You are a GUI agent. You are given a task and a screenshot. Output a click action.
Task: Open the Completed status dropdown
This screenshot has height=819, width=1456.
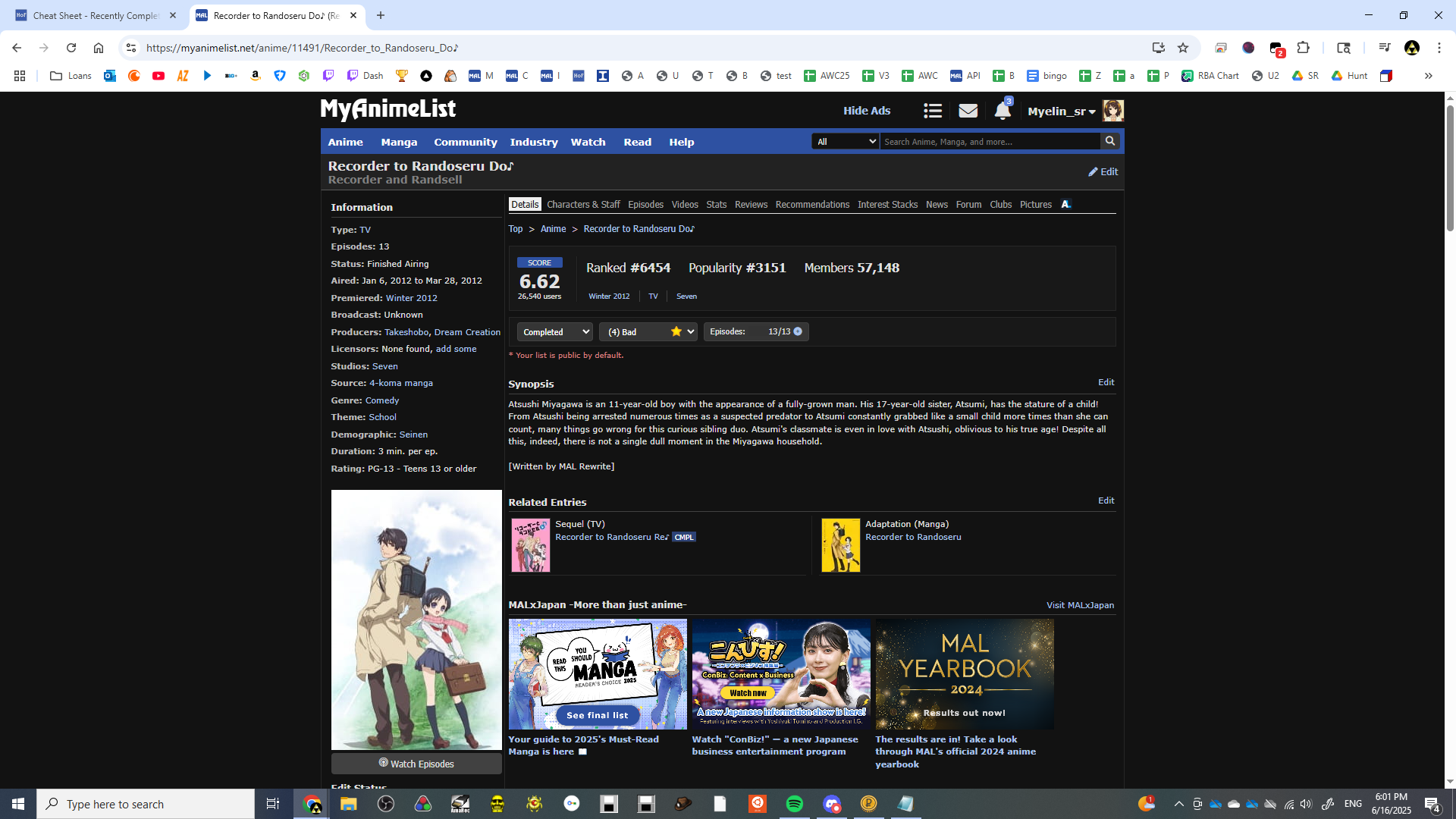point(554,331)
